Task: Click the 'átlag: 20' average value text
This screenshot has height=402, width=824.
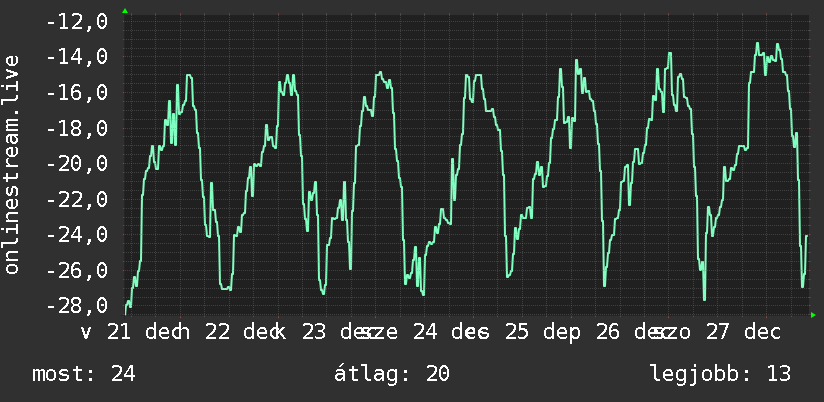Action: click(392, 374)
